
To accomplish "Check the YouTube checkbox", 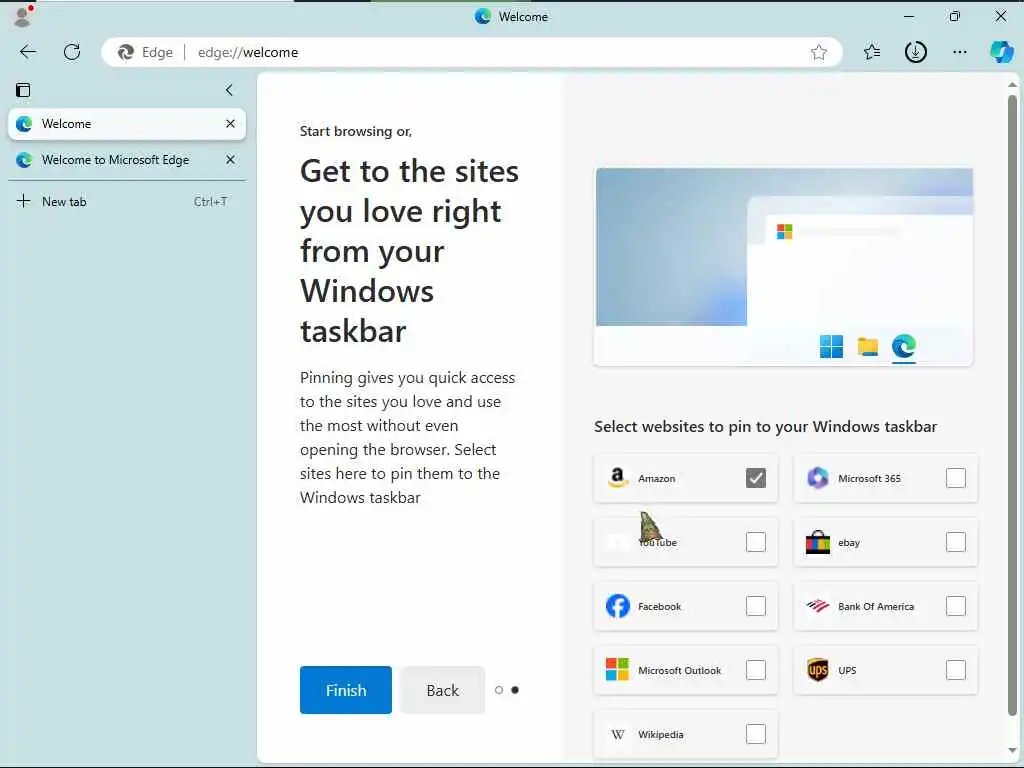I will pyautogui.click(x=756, y=542).
